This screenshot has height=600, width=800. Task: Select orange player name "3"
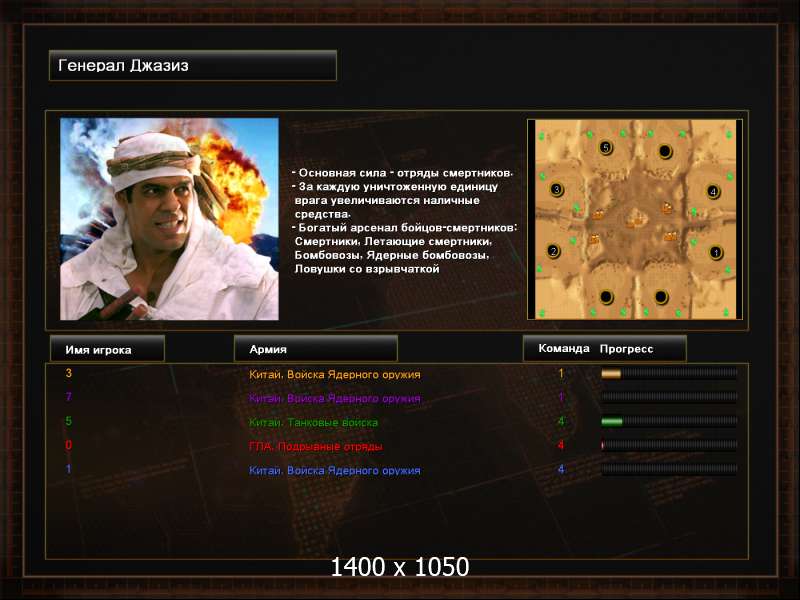click(69, 373)
